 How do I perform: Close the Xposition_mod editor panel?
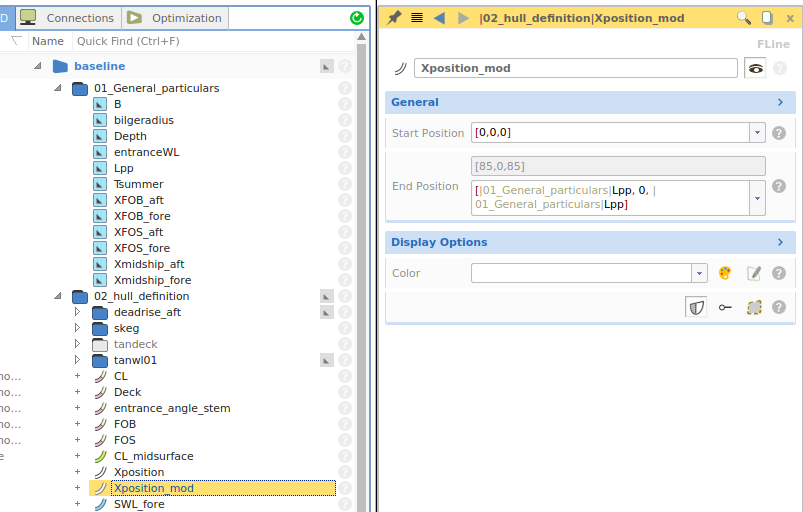pos(790,18)
